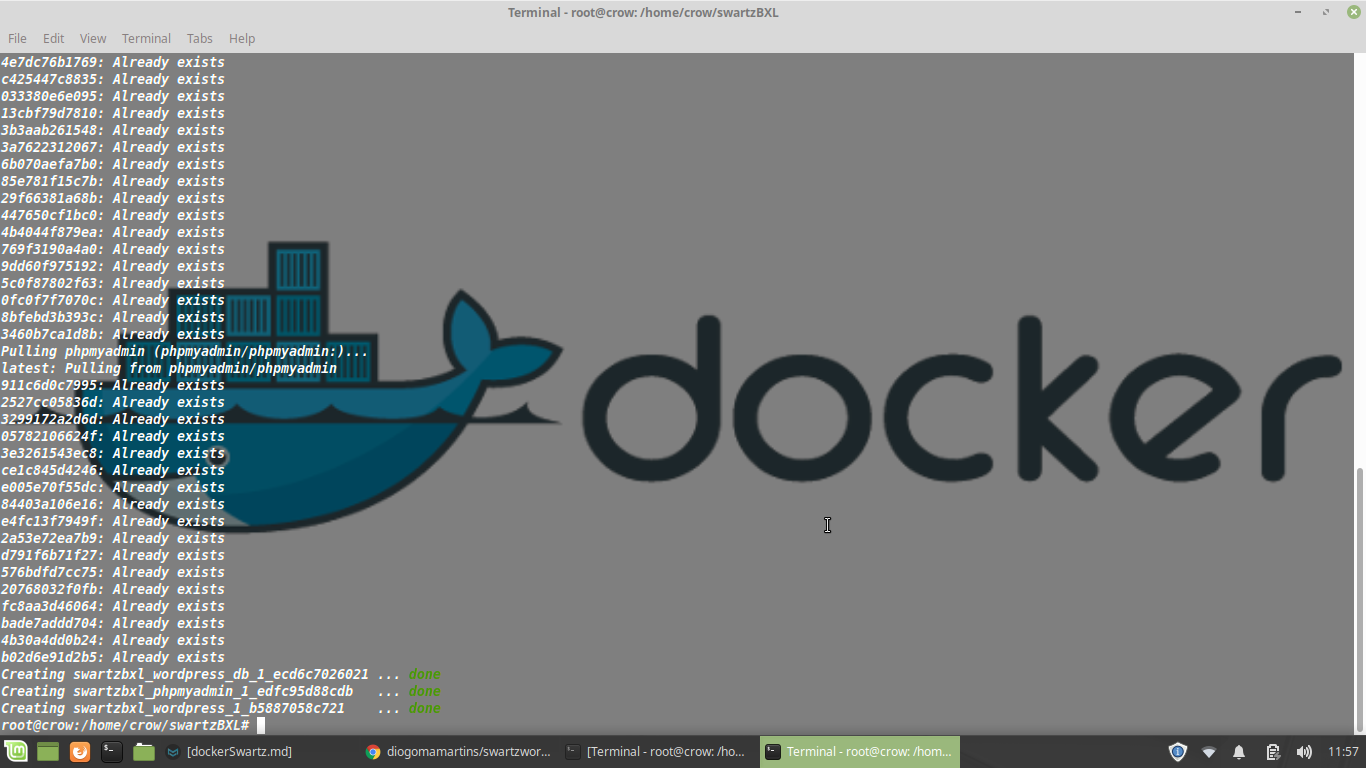This screenshot has width=1366, height=768.
Task: Switch to dockerSwartz.md editor window
Action: pos(260,752)
